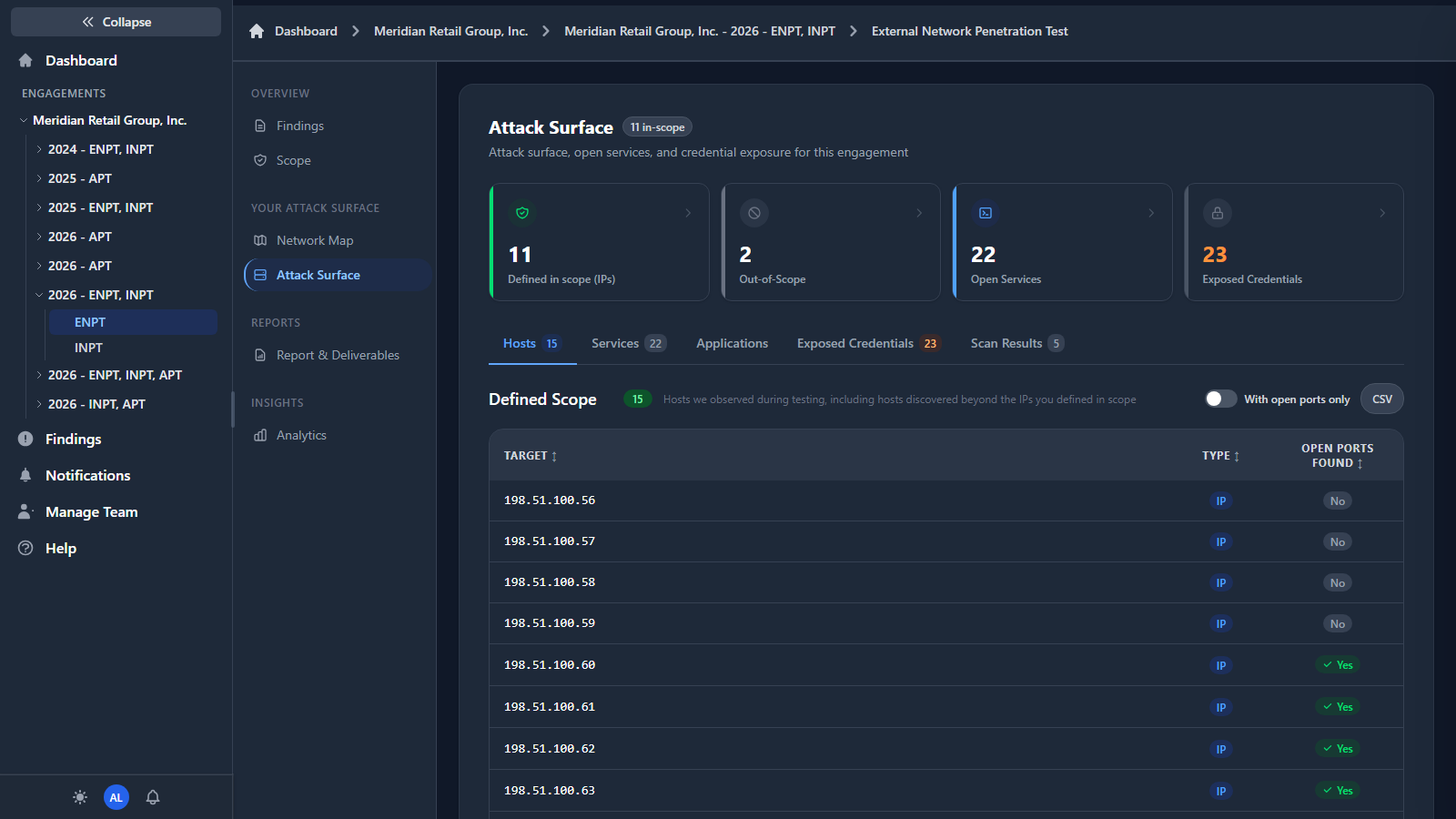1456x819 pixels.
Task: Click the green shield icon on Defined in scope card
Action: point(522,213)
